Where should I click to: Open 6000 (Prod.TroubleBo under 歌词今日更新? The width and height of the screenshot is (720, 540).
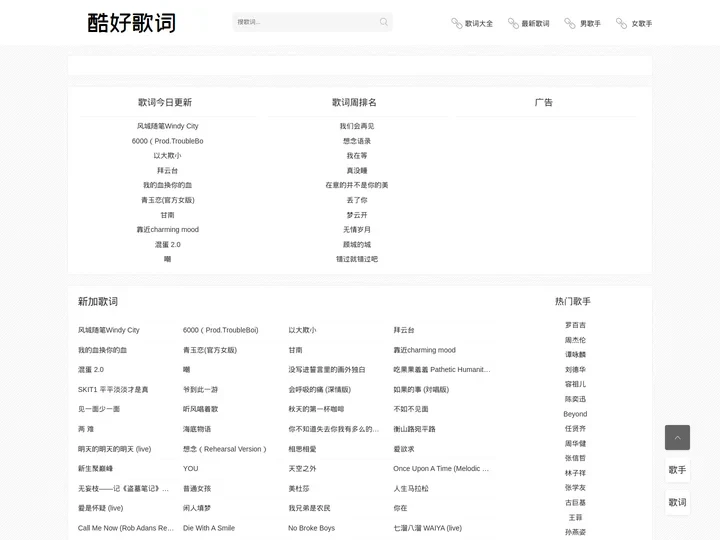pos(168,141)
